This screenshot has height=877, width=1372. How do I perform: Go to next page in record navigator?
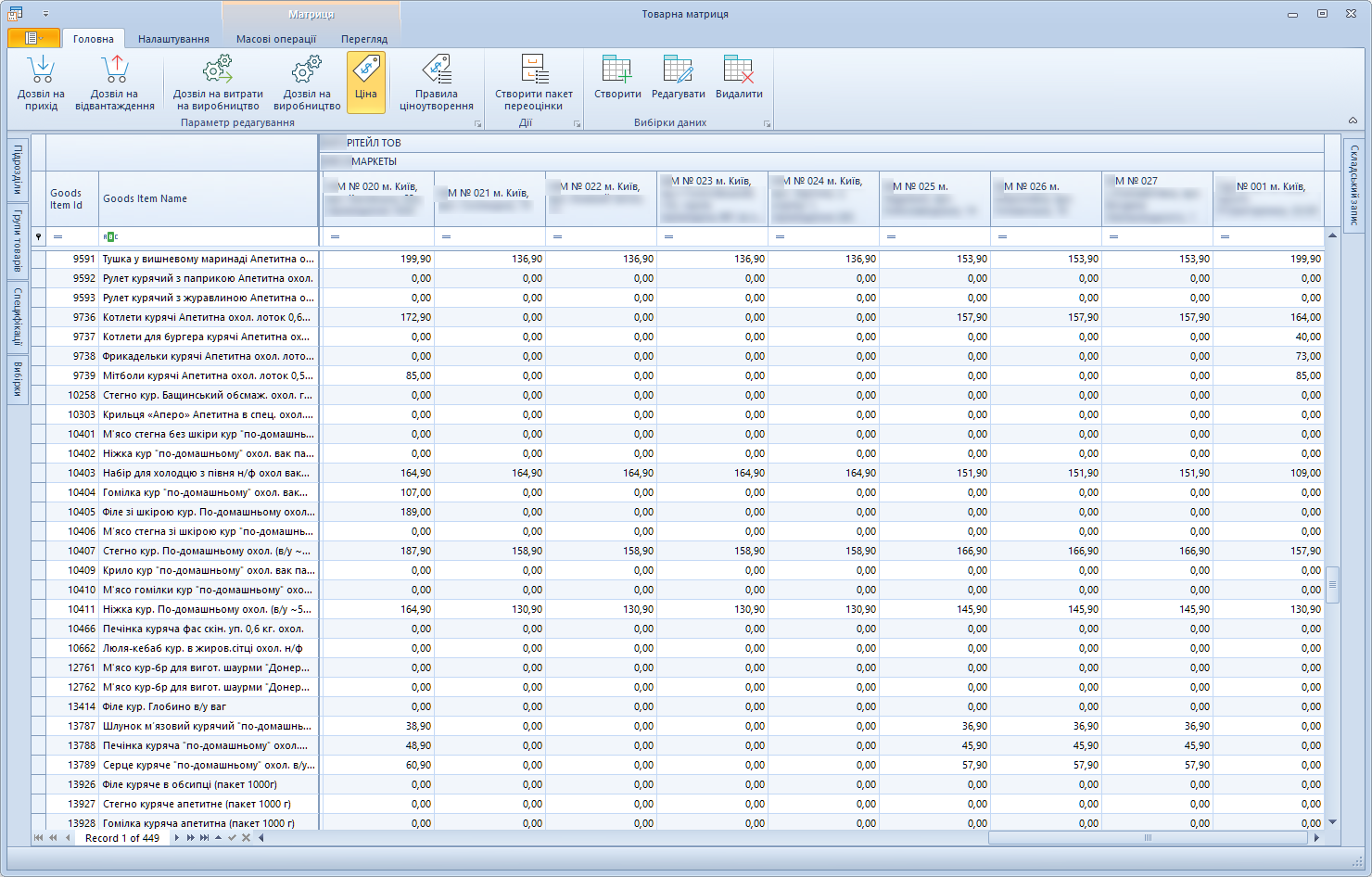[191, 838]
